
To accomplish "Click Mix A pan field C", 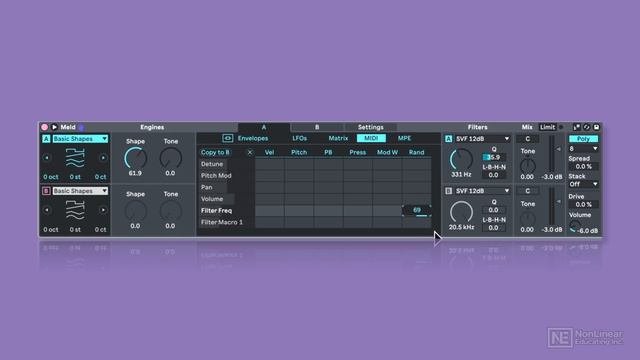I will pos(528,139).
